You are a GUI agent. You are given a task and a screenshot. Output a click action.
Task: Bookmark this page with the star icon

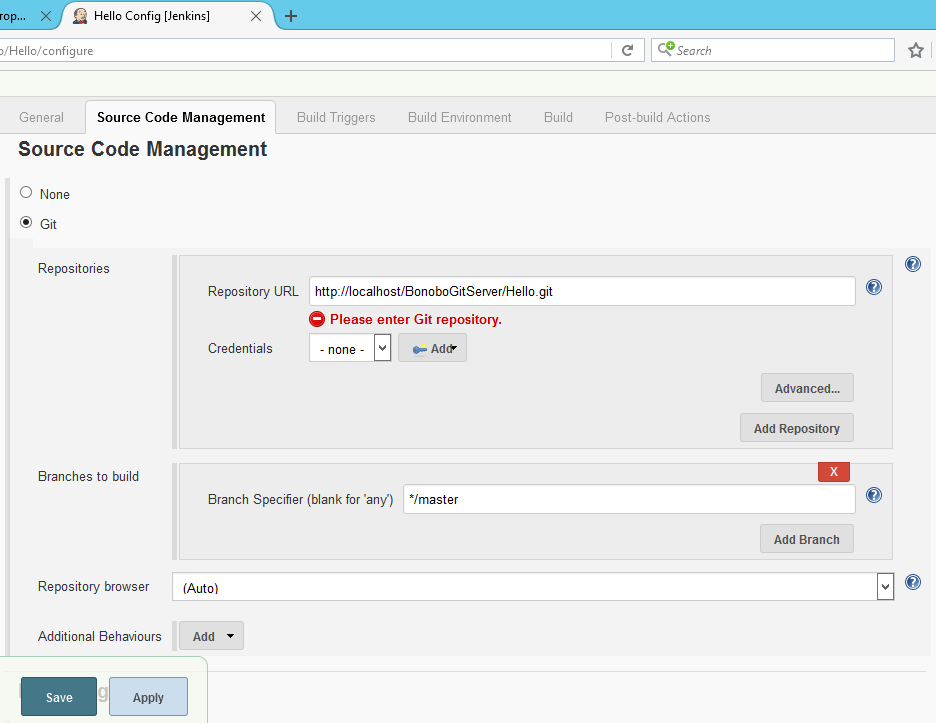[916, 50]
